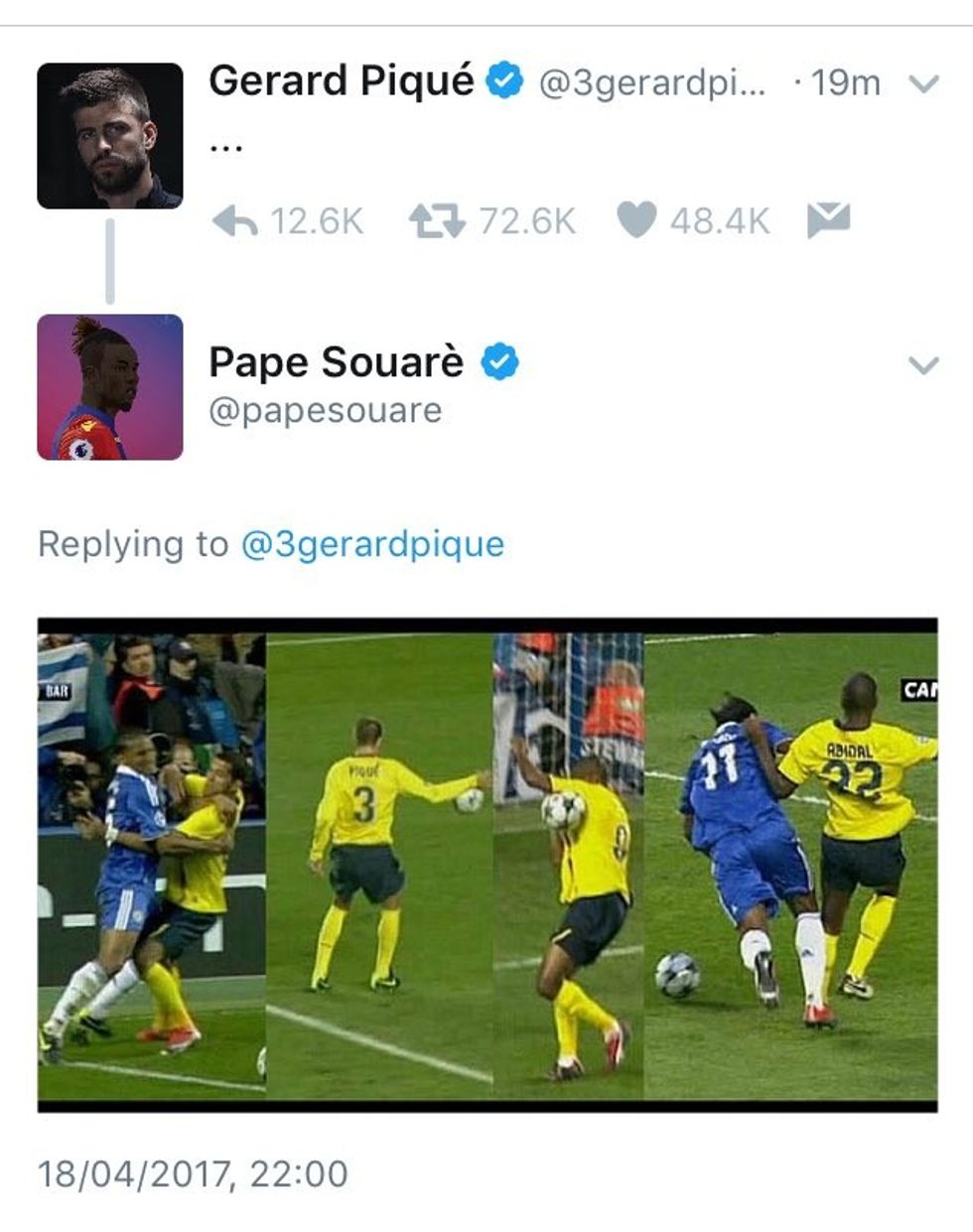This screenshot has height=1232, width=973.
Task: Click the truncated @3gerardpi... handle
Action: (x=652, y=83)
